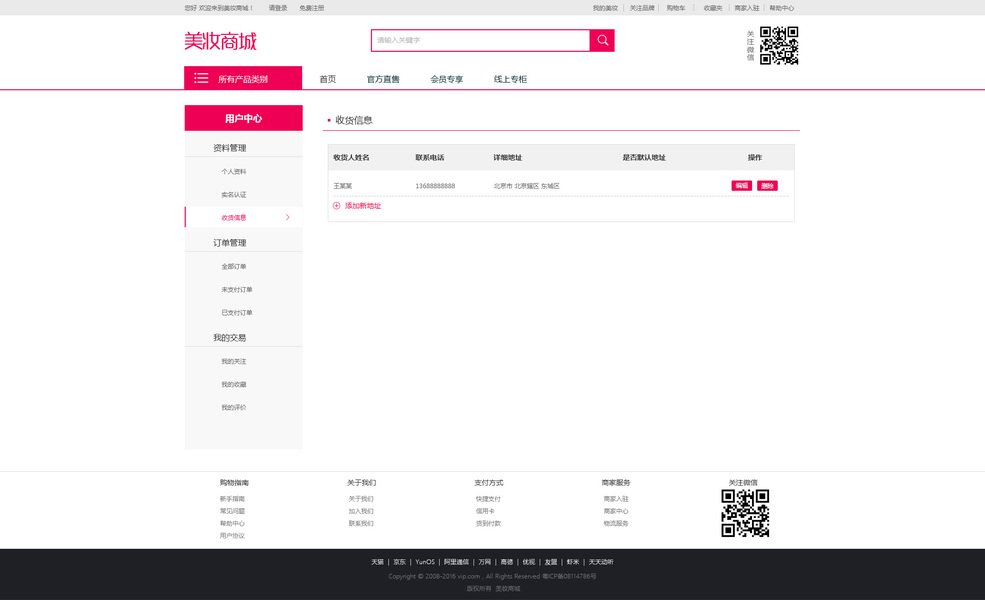Click the 是否默认地址 column header

[644, 158]
